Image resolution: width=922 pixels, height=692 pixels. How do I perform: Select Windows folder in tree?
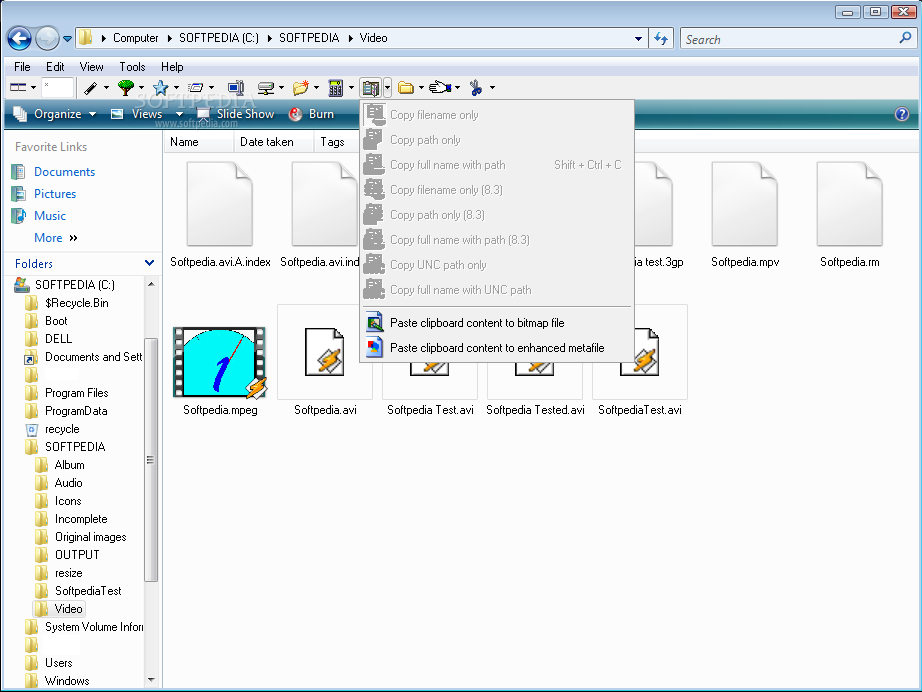67,680
